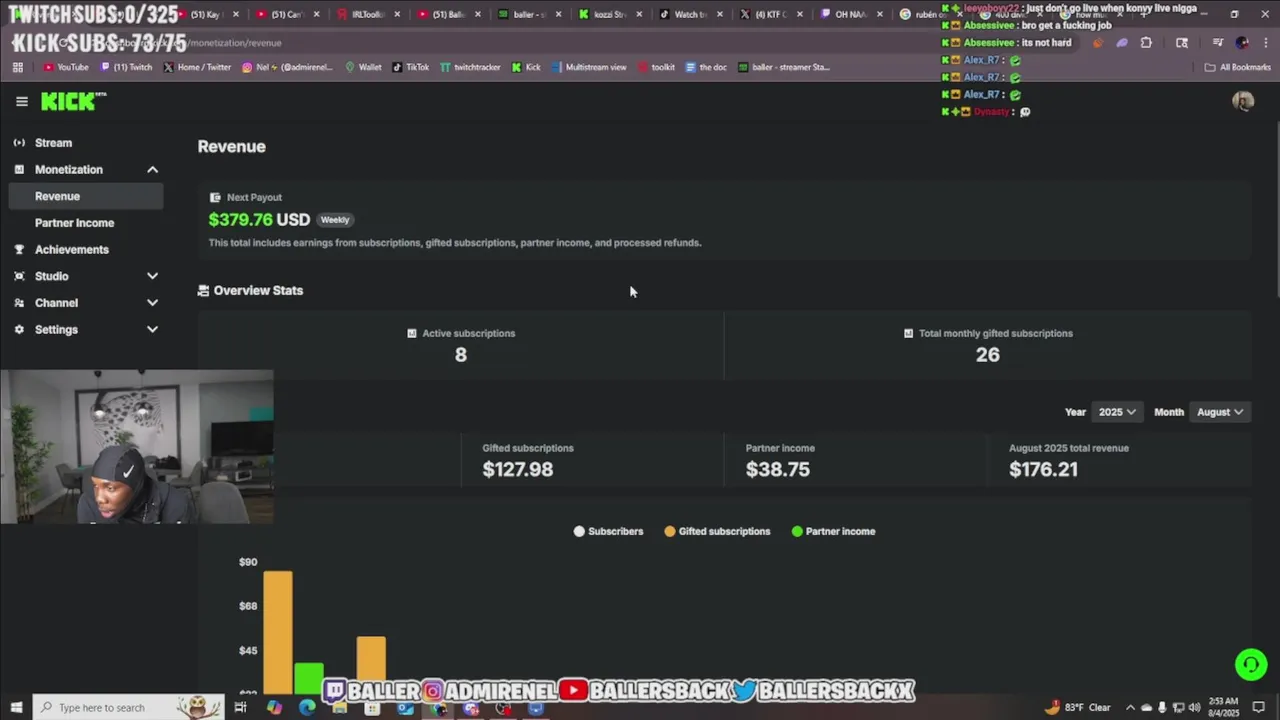Toggle the Subscribers series in chart legend

[608, 531]
